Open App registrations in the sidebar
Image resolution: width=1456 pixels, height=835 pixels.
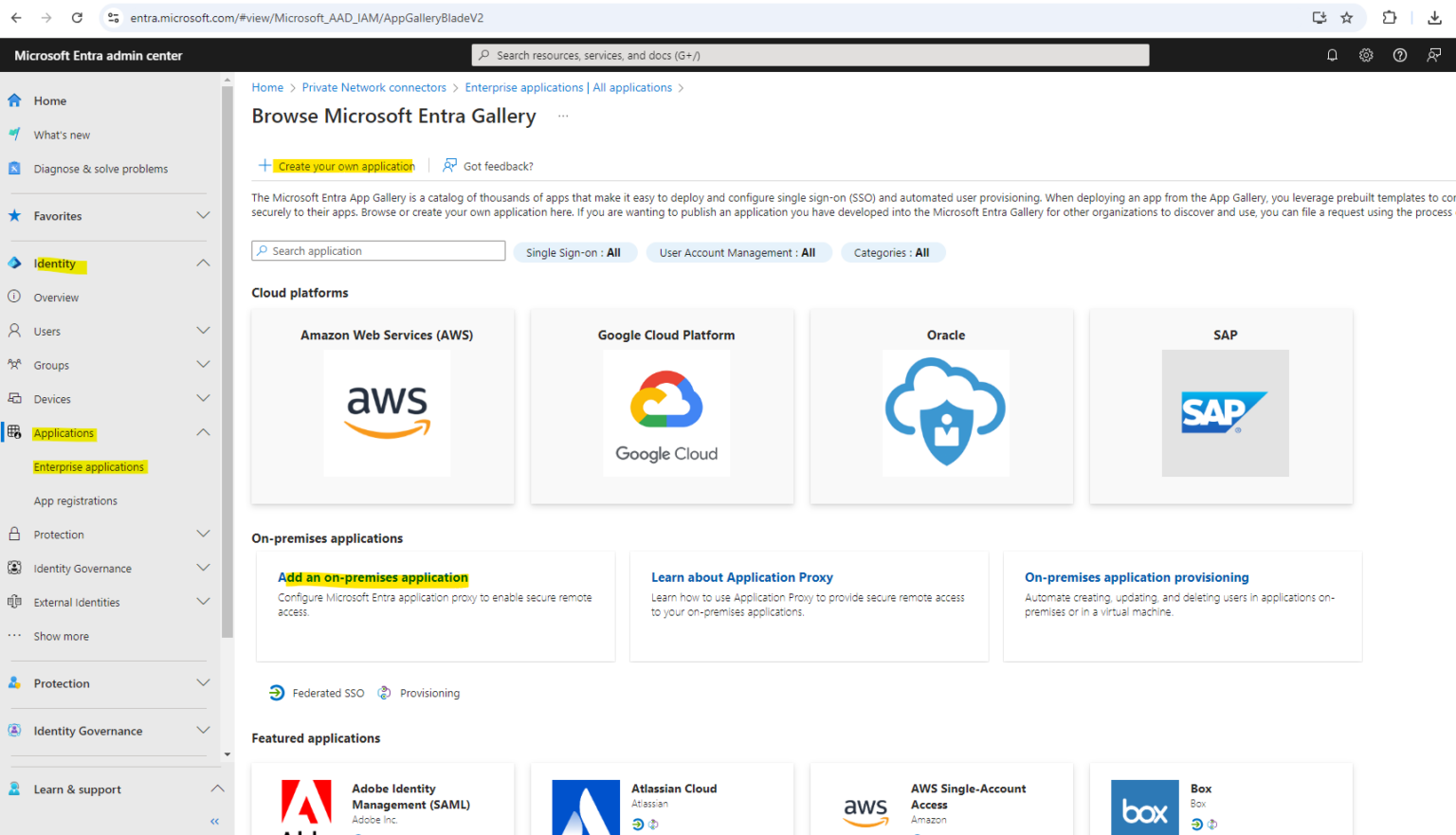[x=76, y=501]
